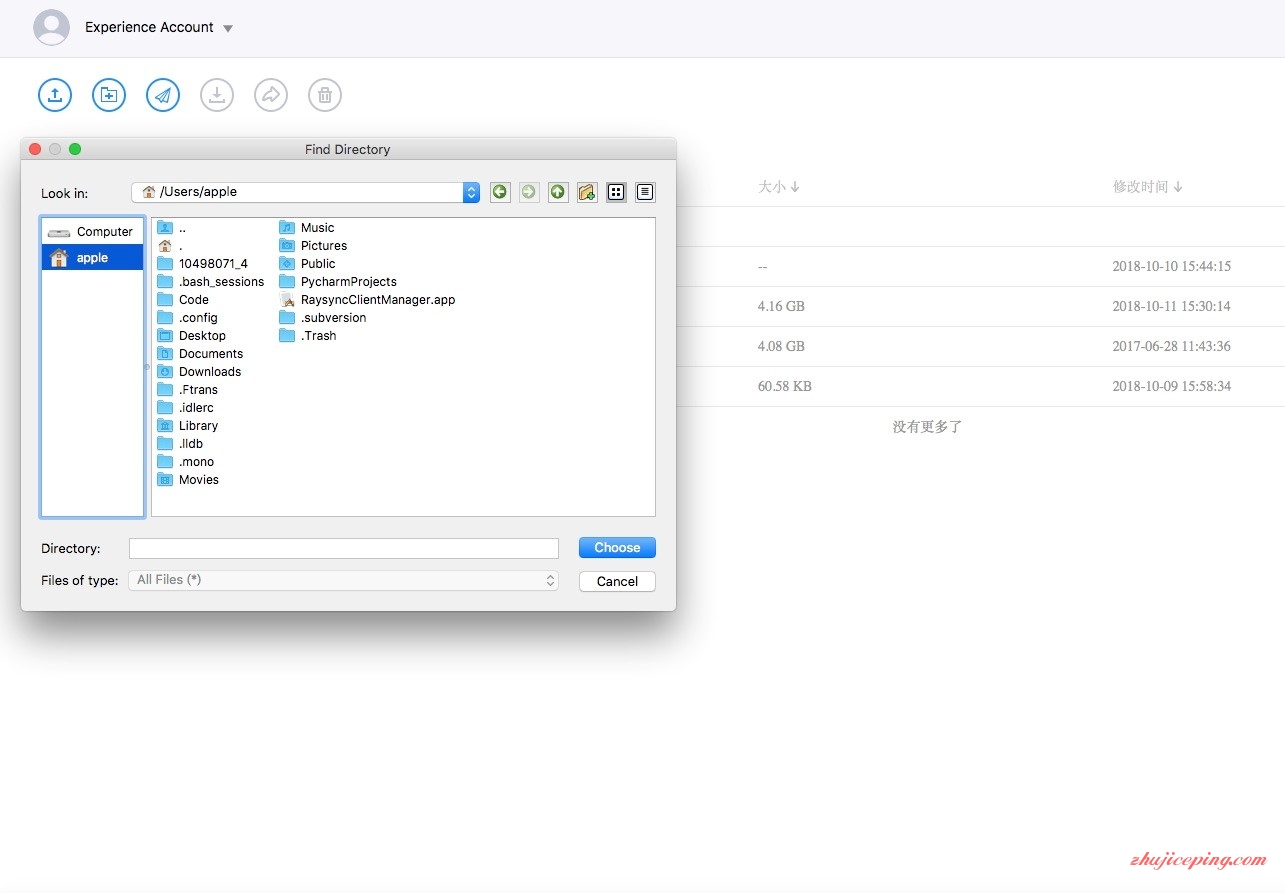Select the .idlerc folder
1285x893 pixels.
click(185, 408)
